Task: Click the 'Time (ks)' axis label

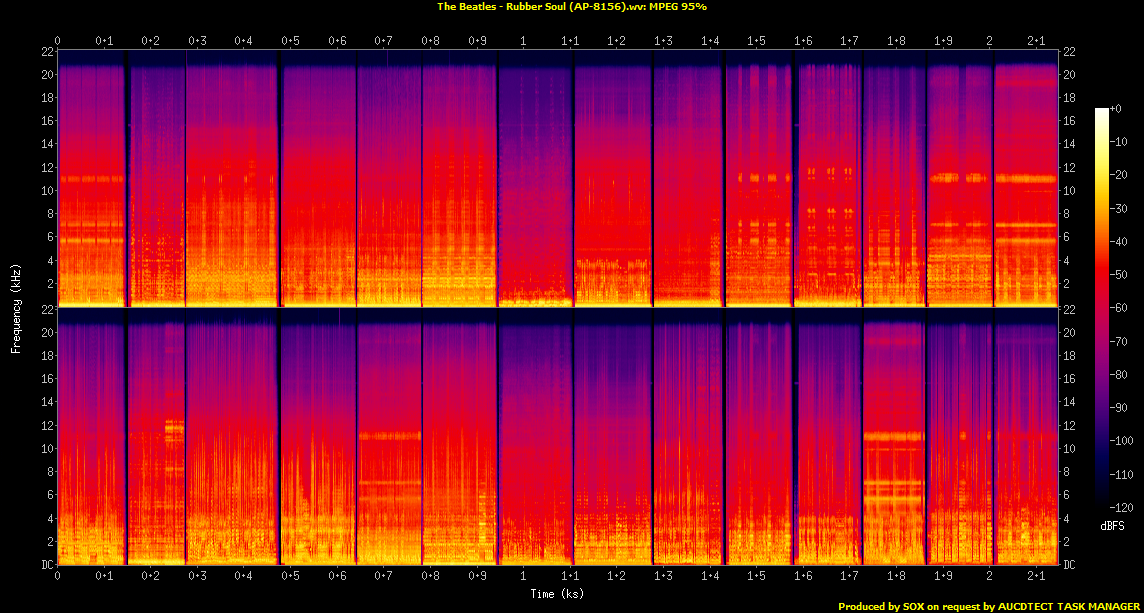Action: 557,593
